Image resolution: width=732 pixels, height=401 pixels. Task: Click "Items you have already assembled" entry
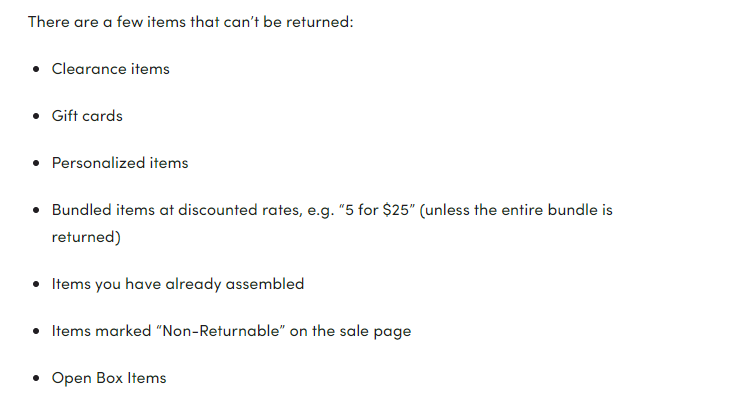pos(178,284)
